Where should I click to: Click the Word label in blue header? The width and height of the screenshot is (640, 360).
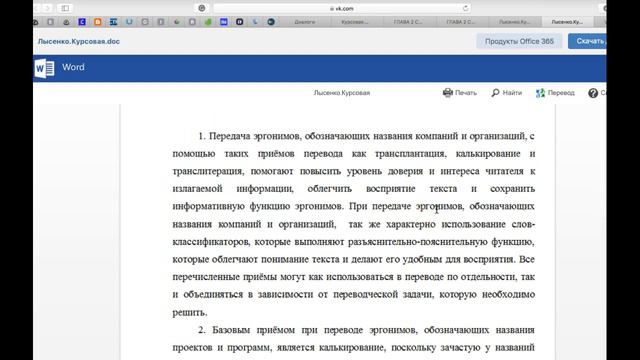coord(73,67)
